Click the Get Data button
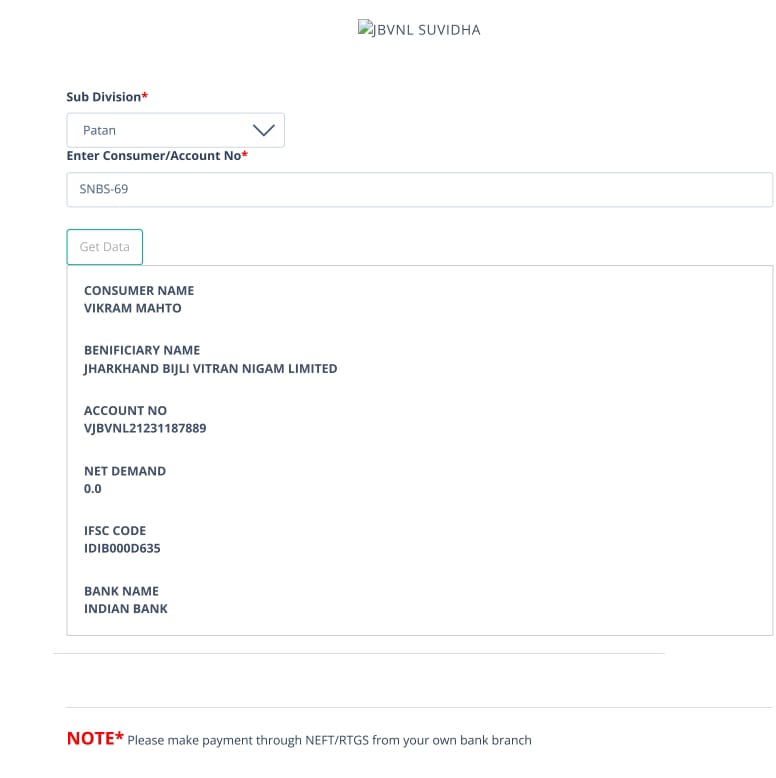This screenshot has width=776, height=778. click(105, 247)
